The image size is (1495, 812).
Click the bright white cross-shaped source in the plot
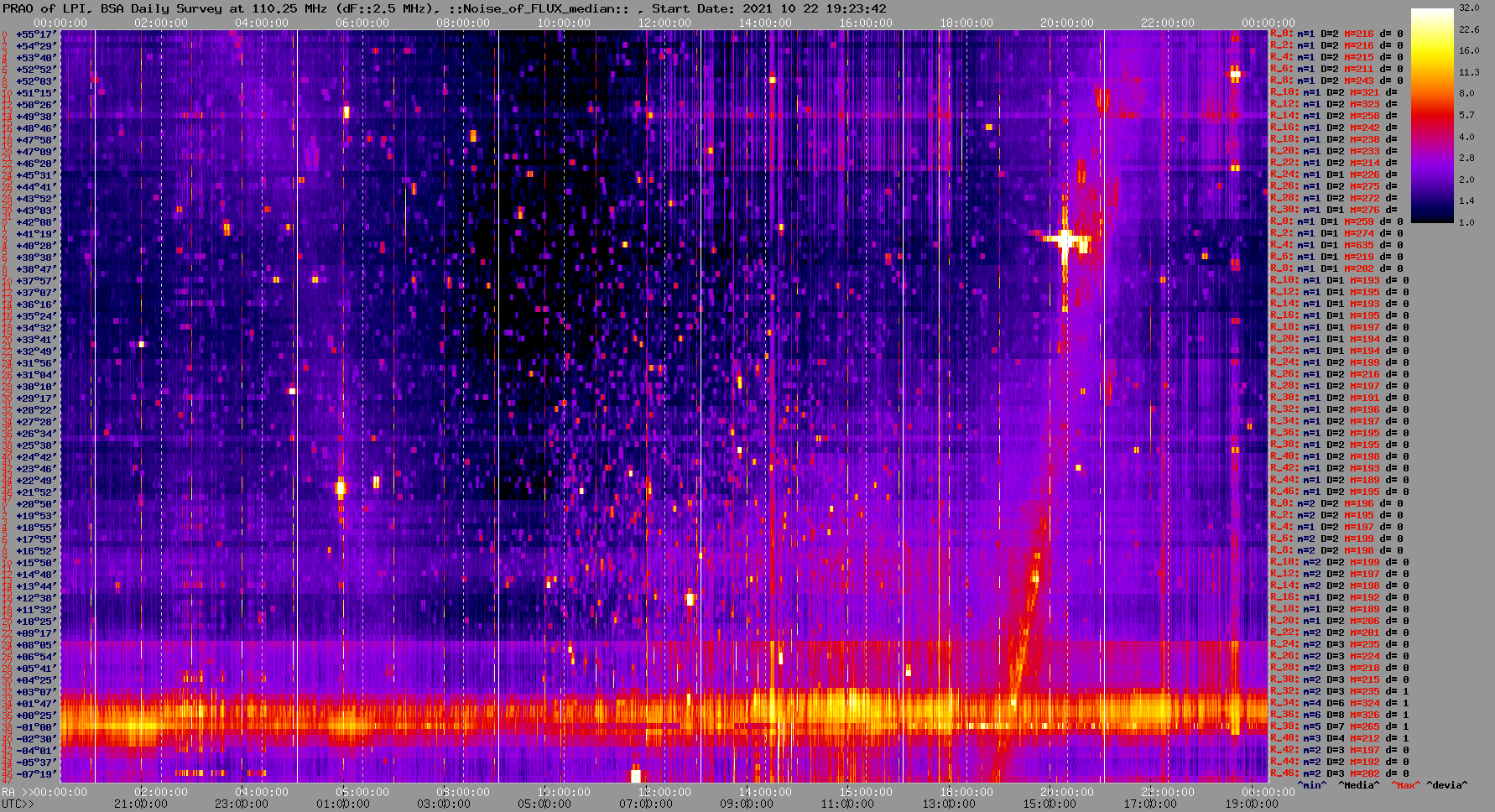pos(1065,241)
